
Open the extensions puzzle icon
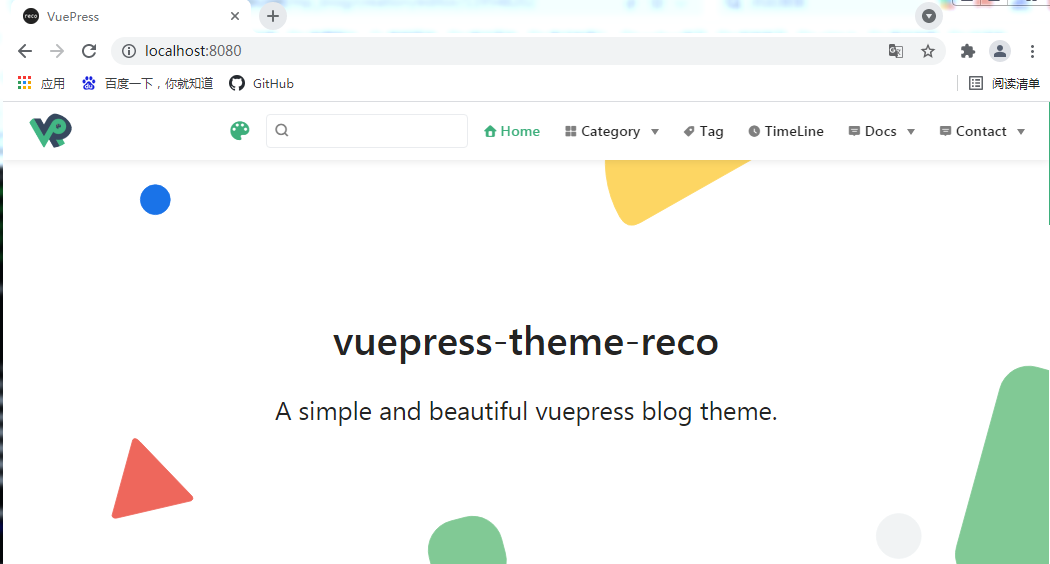pos(968,51)
